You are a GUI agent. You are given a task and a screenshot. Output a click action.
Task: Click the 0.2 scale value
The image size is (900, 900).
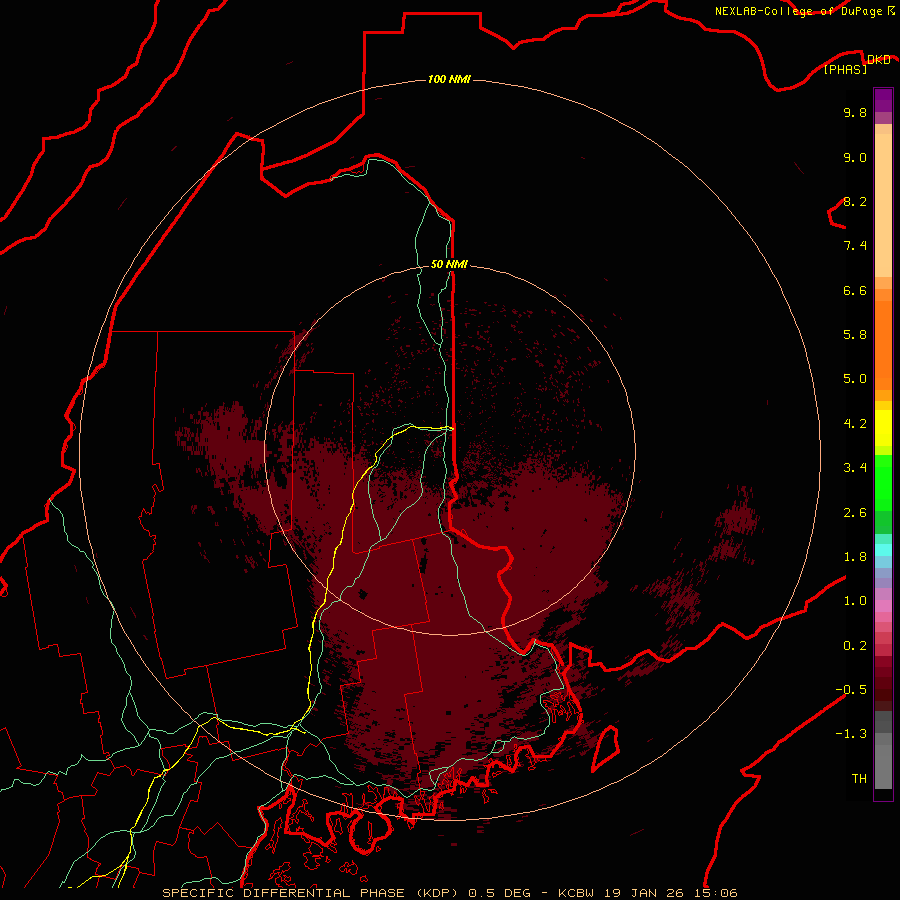pos(855,646)
